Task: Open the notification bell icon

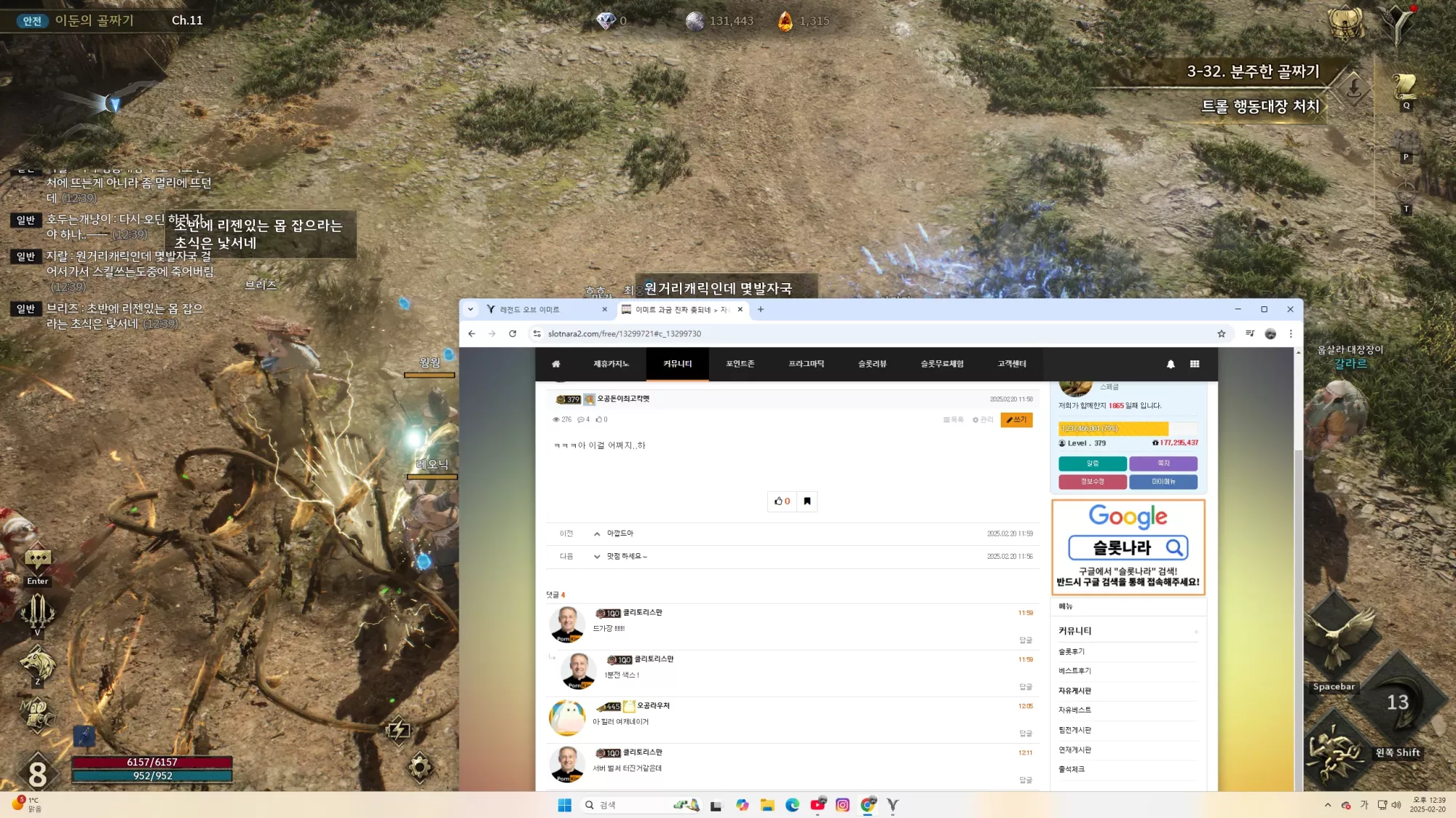Action: coord(1171,364)
